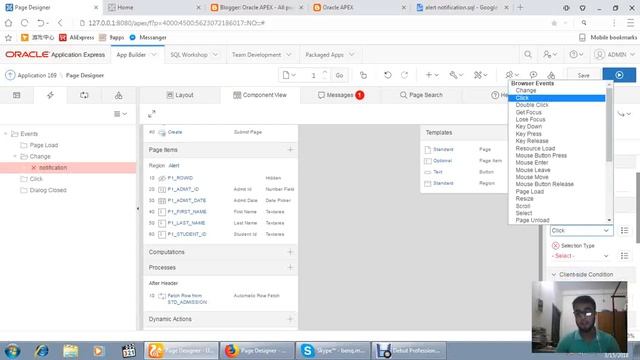The height and width of the screenshot is (360, 640).
Task: Open the Processing tab icon
Action: tap(84, 95)
